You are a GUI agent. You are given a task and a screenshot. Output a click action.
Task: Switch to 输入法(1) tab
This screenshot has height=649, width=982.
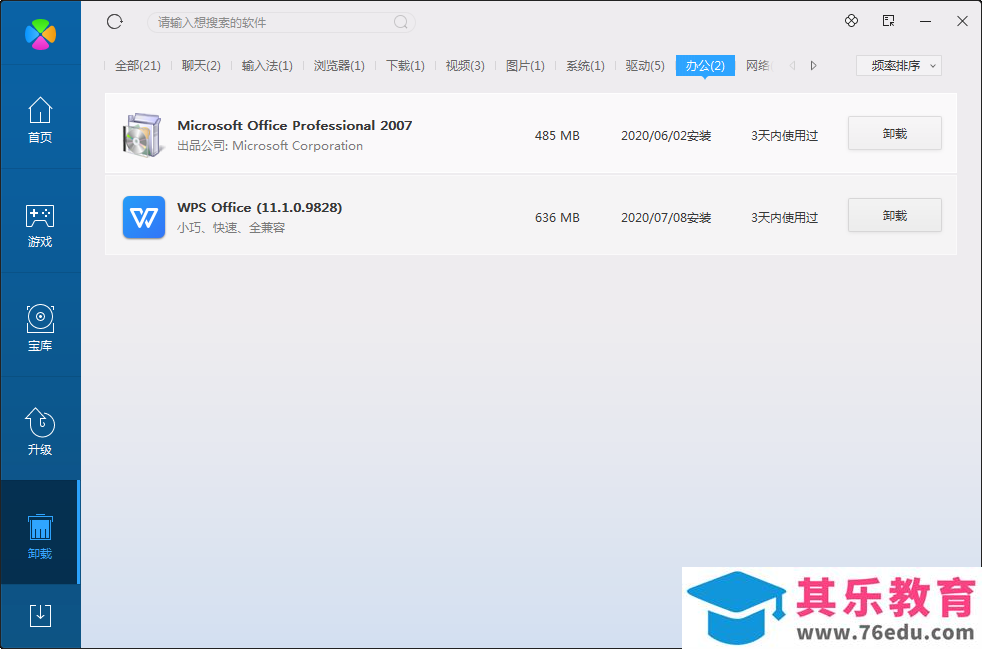point(267,66)
